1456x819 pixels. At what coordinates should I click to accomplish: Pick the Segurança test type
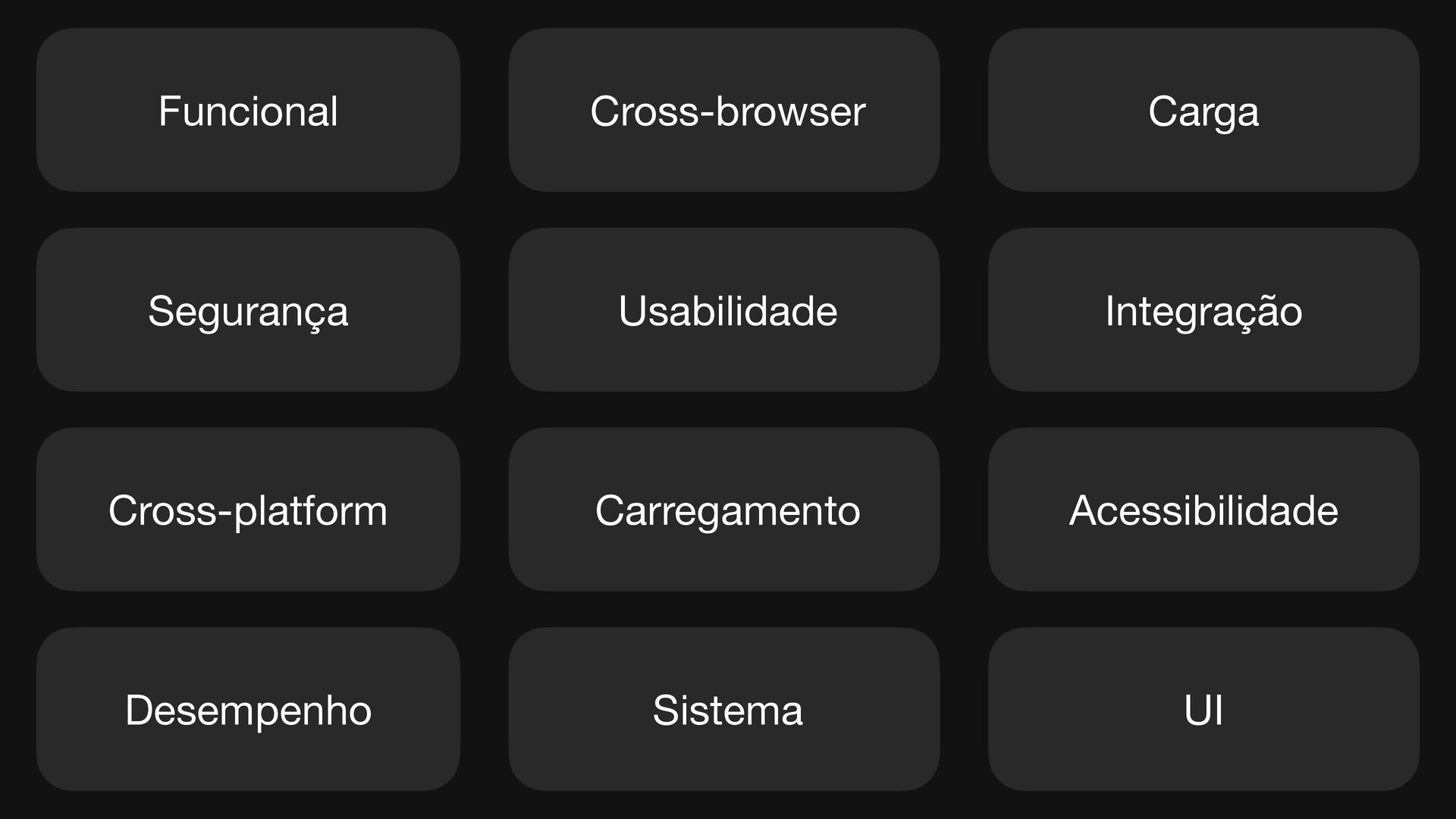[248, 312]
